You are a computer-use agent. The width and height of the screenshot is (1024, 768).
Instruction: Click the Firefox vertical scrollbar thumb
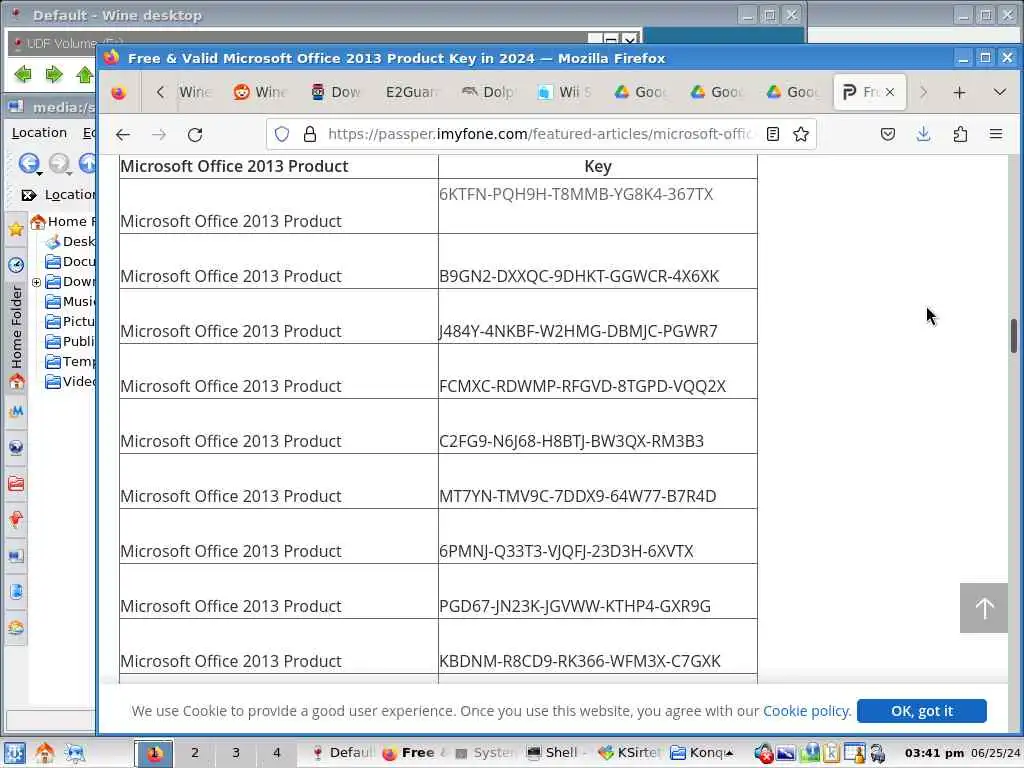pos(1014,336)
